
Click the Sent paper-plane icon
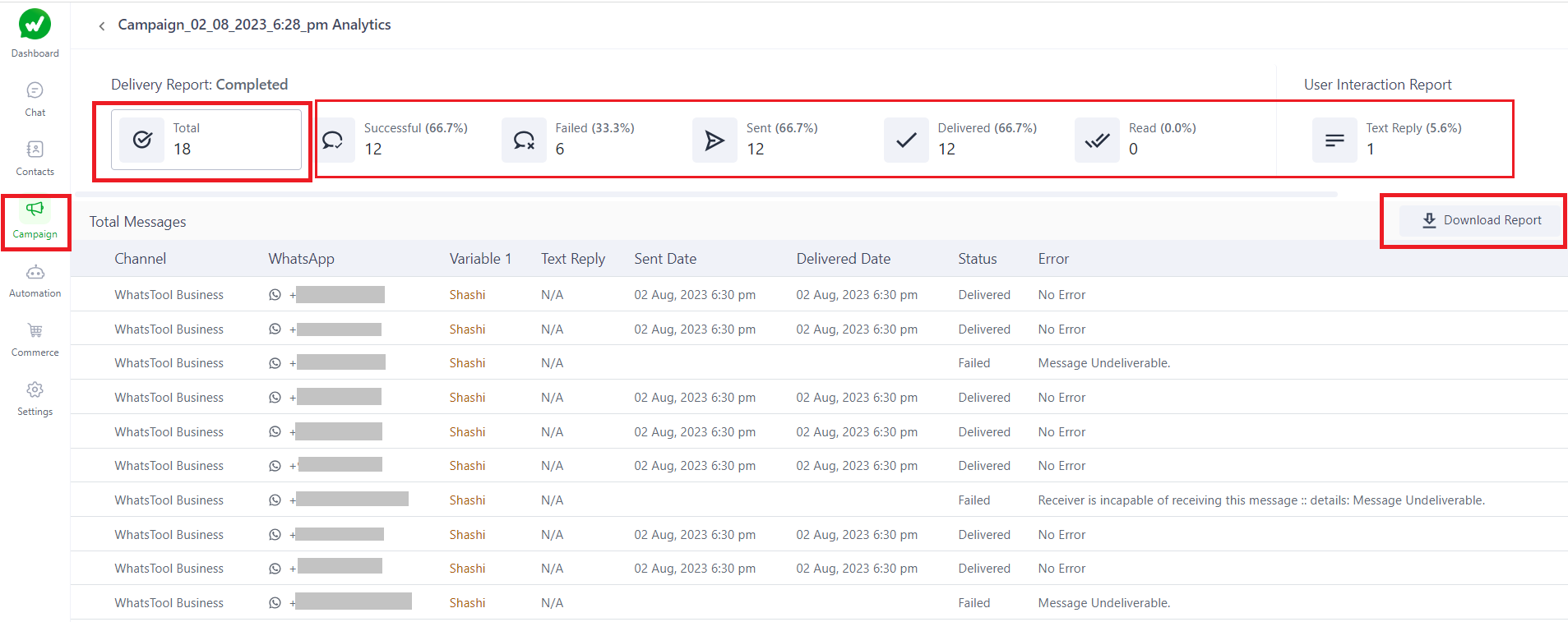tap(715, 140)
